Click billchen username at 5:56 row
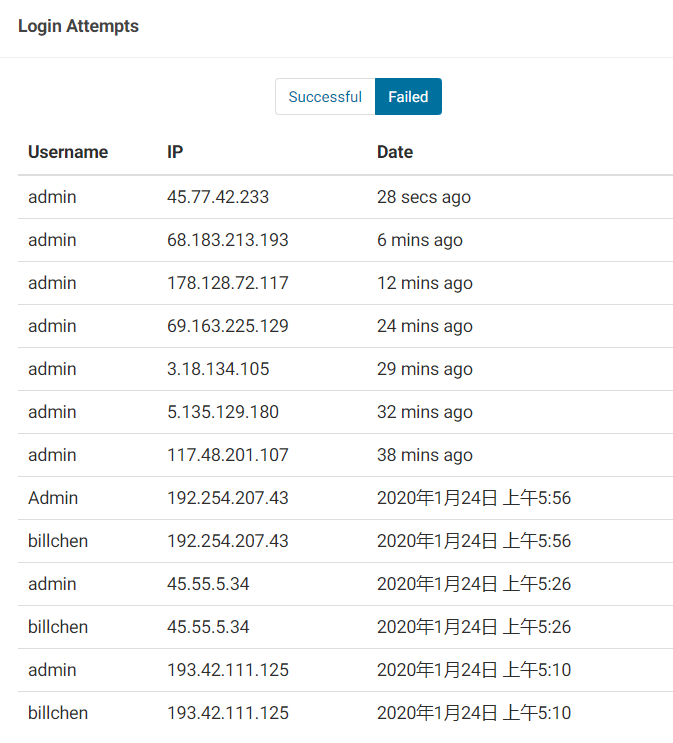Screen dimensions: 673x743 pyautogui.click(x=58, y=541)
